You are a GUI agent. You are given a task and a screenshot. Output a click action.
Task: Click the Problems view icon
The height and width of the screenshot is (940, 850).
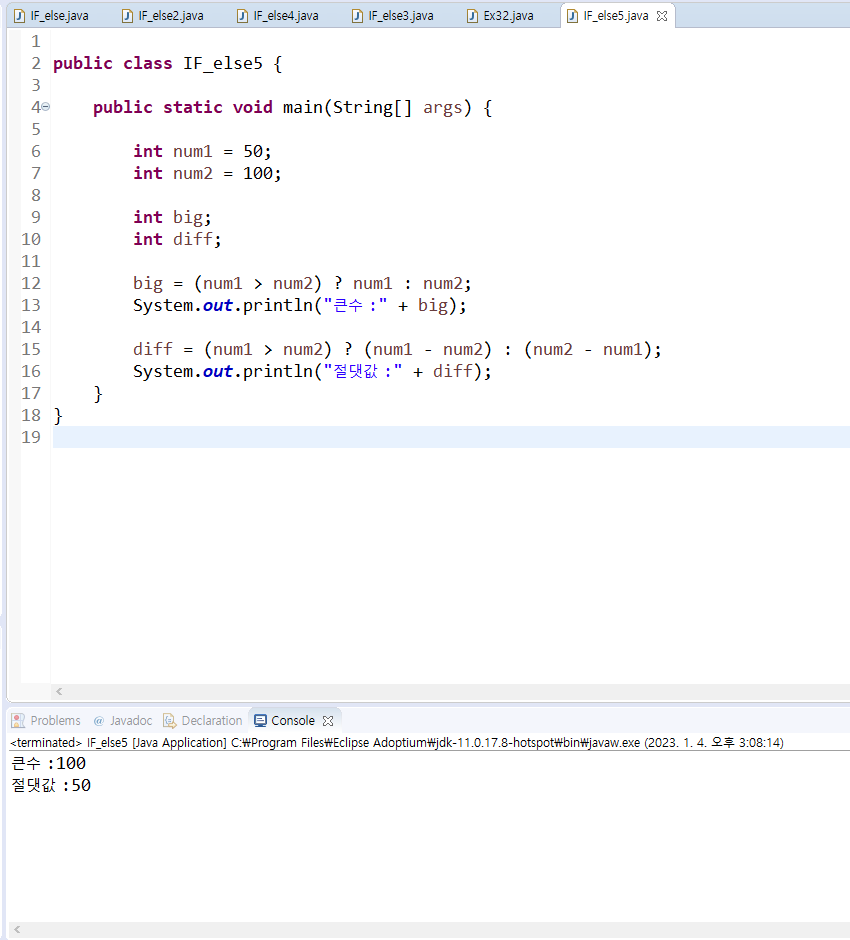point(19,721)
